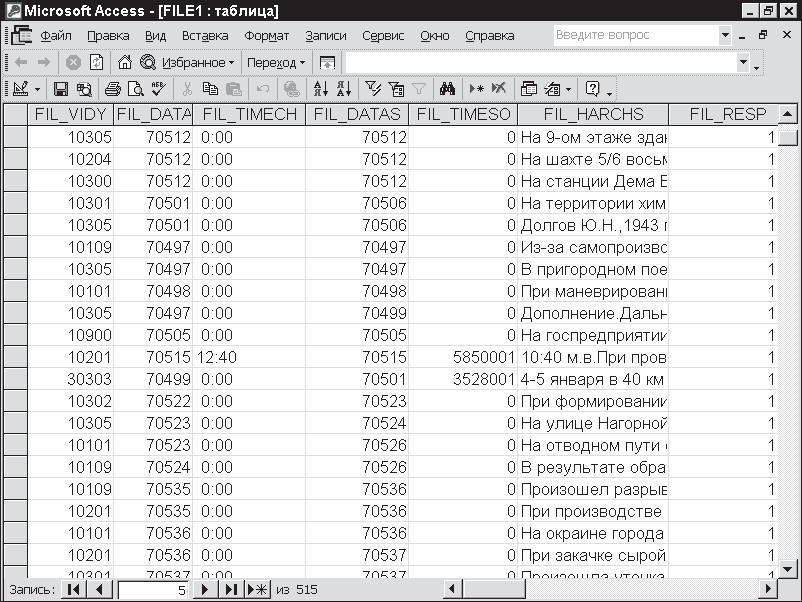Sort records descending with the Z-A icon
Image resolution: width=802 pixels, height=602 pixels.
[x=342, y=88]
